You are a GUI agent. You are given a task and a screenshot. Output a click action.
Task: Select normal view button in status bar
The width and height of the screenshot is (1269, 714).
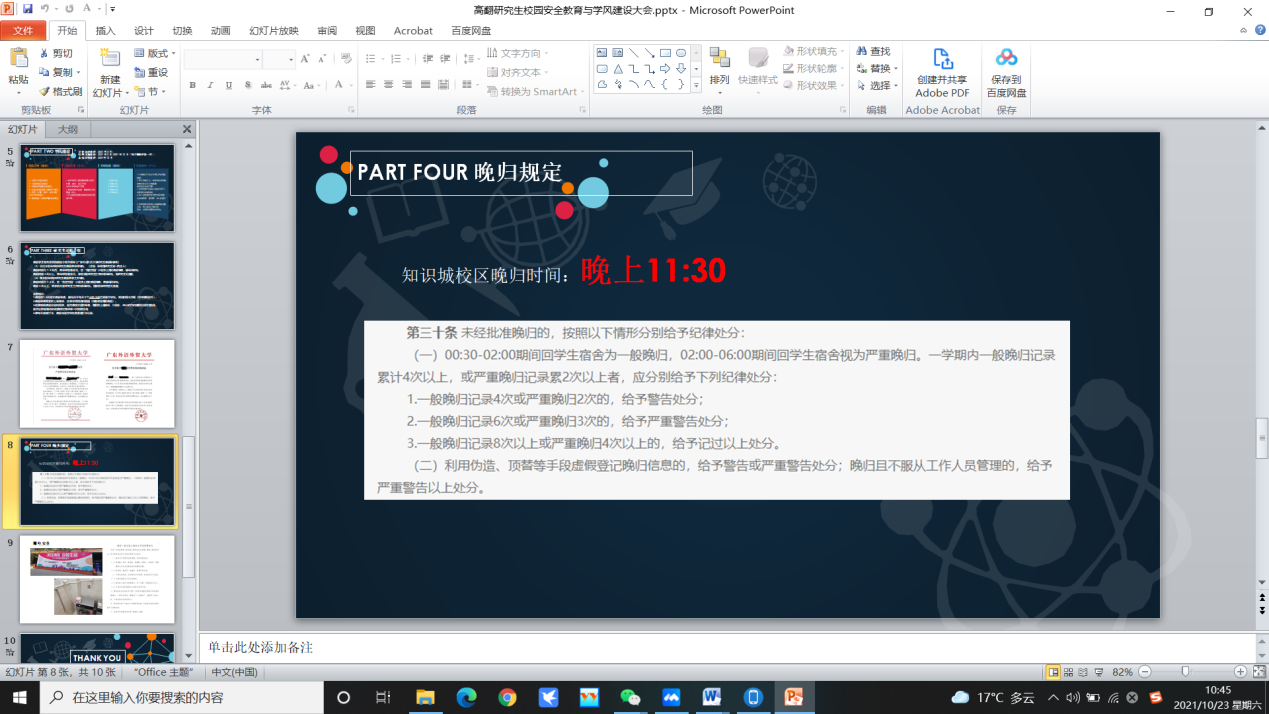coord(1053,672)
